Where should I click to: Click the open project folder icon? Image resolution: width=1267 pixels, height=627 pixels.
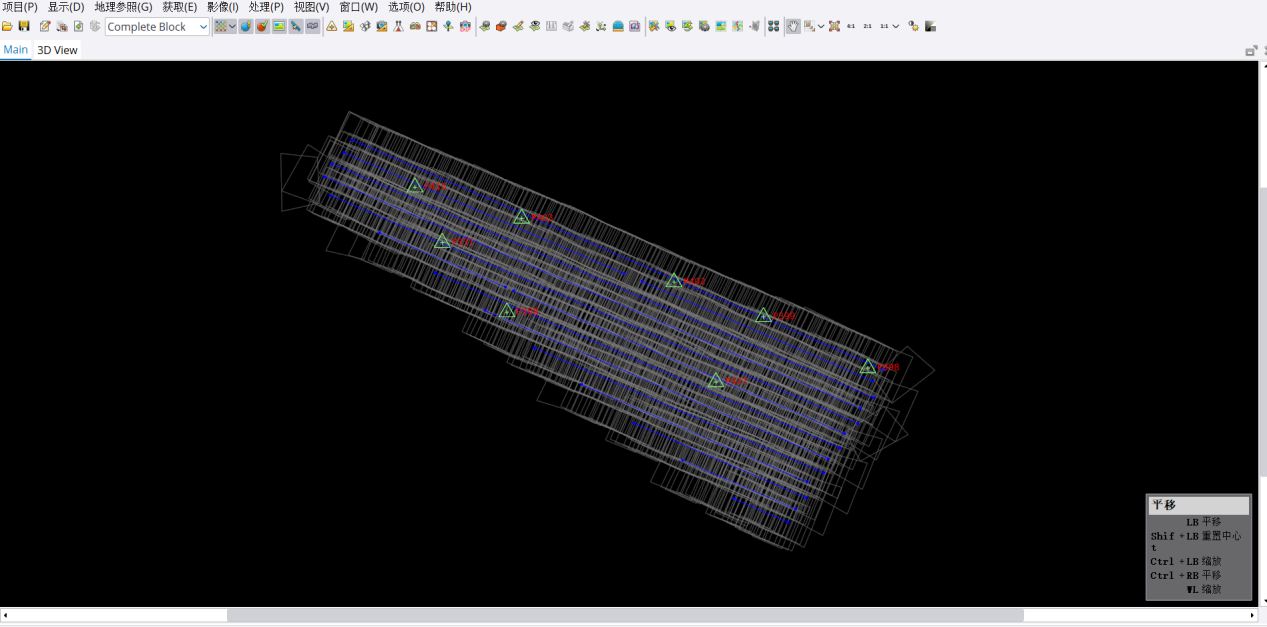[x=8, y=27]
